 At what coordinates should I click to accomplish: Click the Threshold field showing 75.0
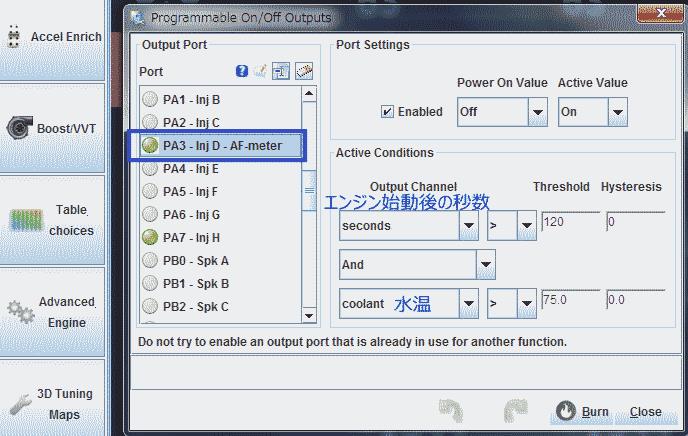570,300
